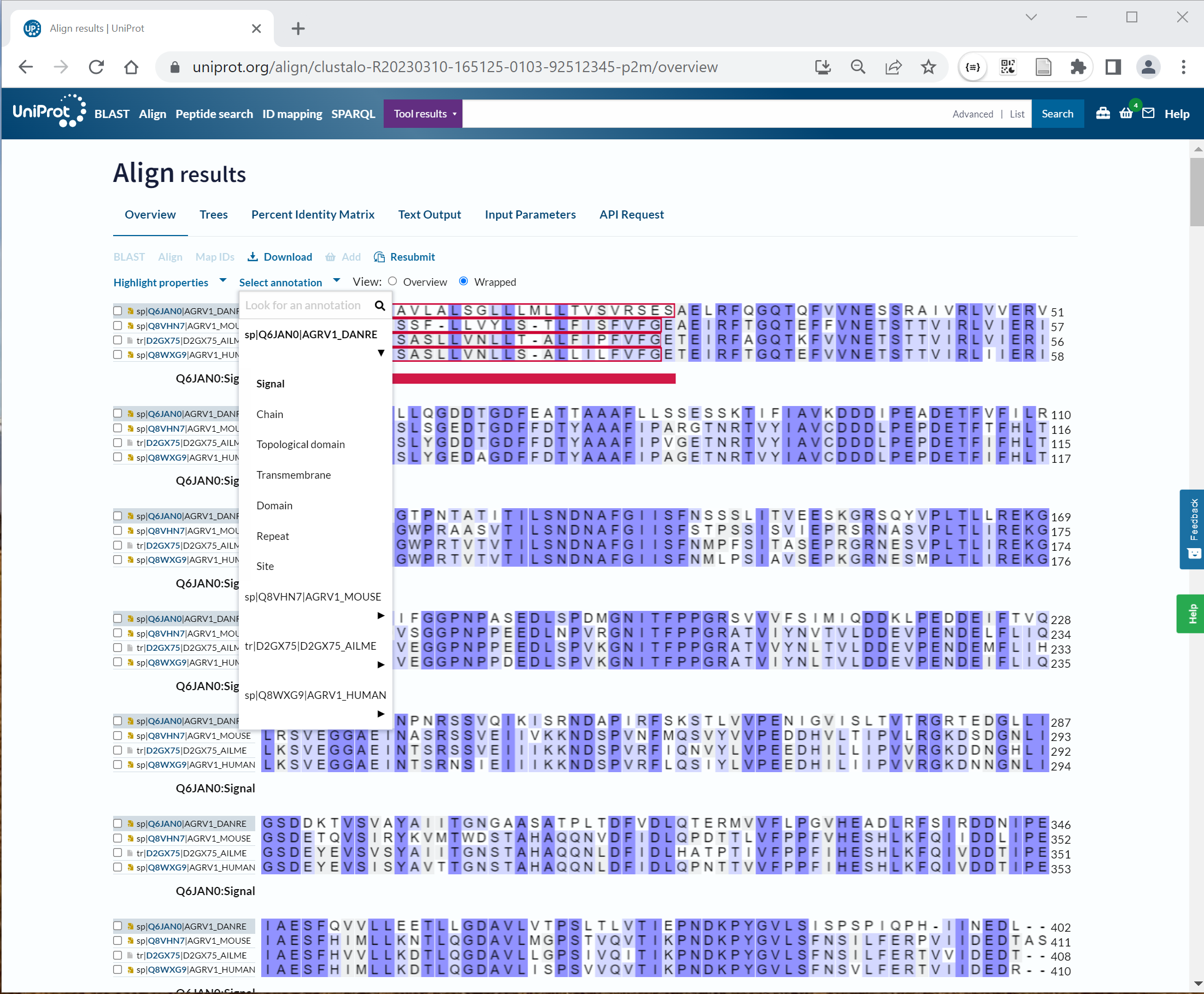This screenshot has height=994, width=1204.
Task: Open the Advanced search link
Action: (x=972, y=114)
